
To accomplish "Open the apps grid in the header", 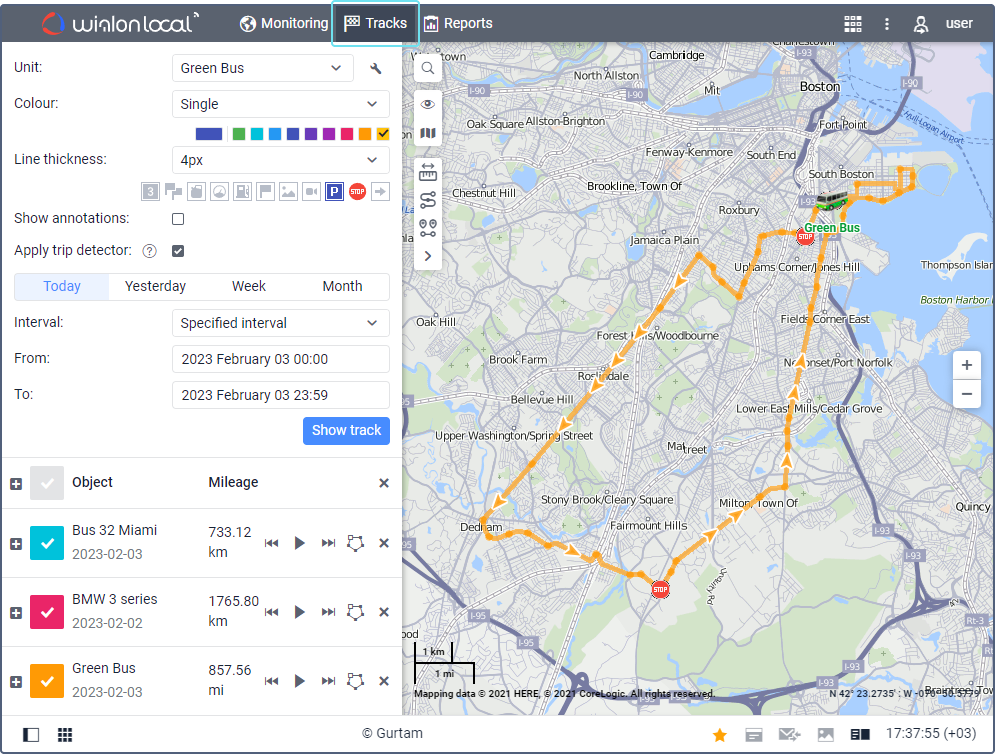I will pyautogui.click(x=853, y=24).
